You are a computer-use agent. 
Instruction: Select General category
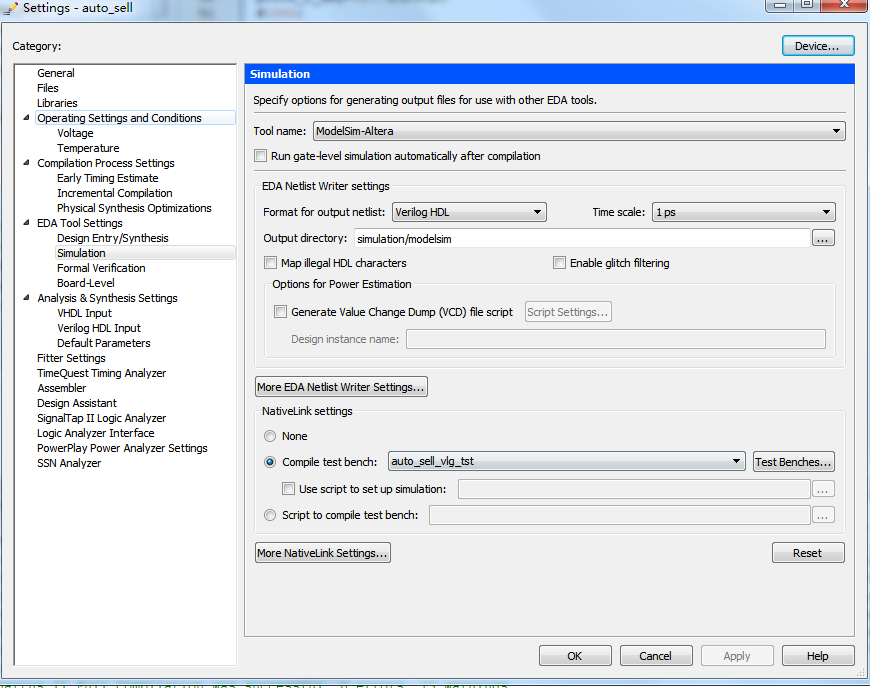(x=55, y=73)
